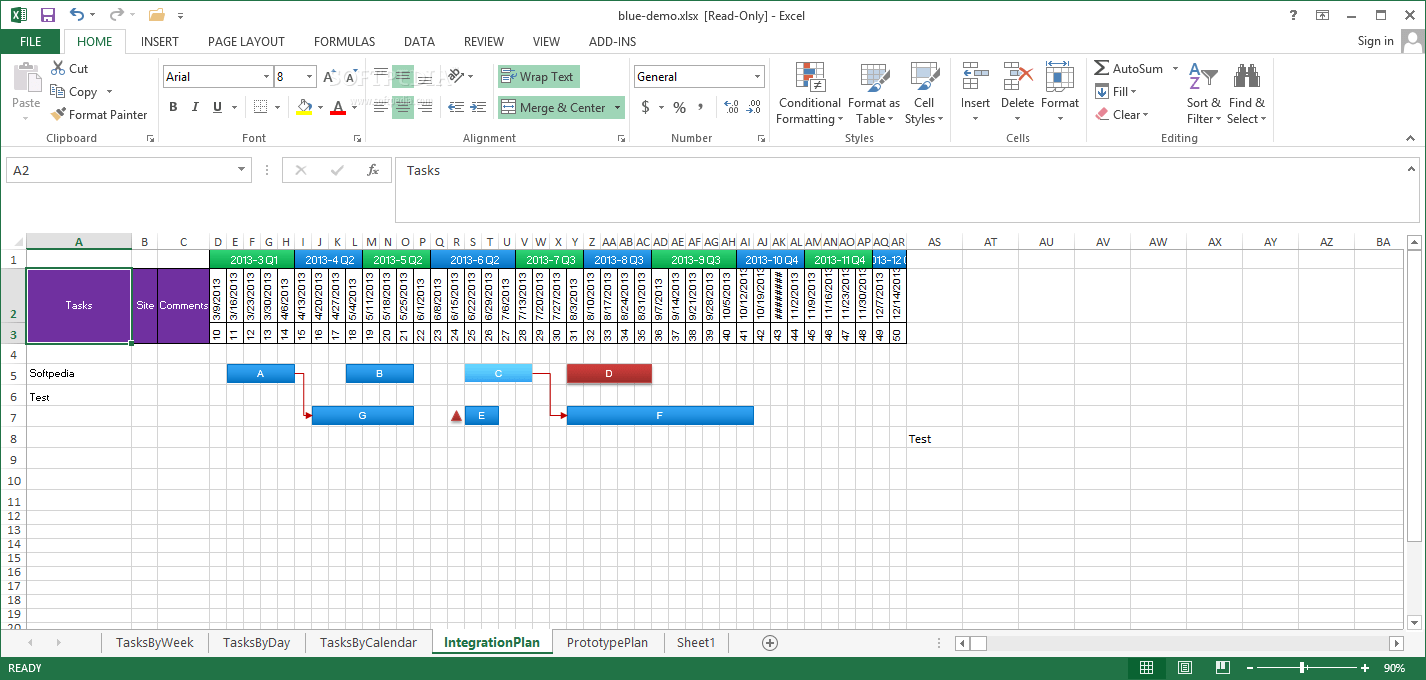Screen dimensions: 1426x680
Task: Switch to Page Layout view in status bar
Action: pos(1184,667)
